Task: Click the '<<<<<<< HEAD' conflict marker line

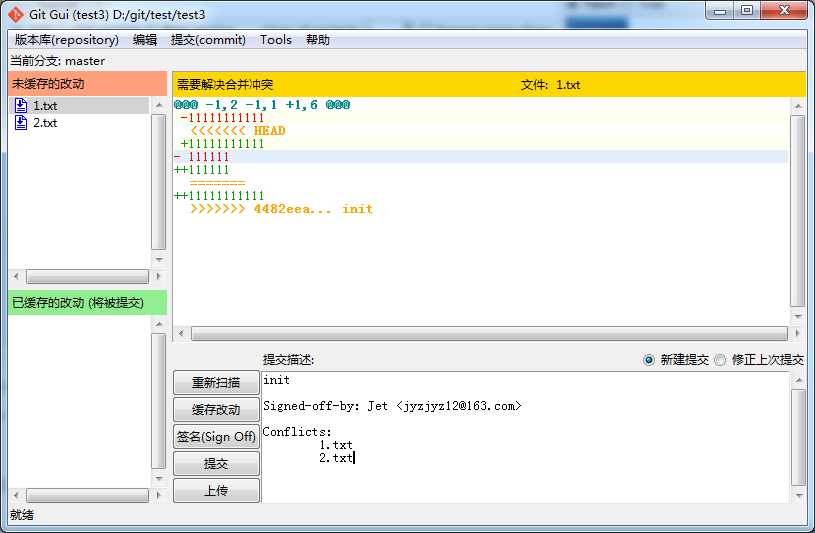Action: pyautogui.click(x=238, y=131)
